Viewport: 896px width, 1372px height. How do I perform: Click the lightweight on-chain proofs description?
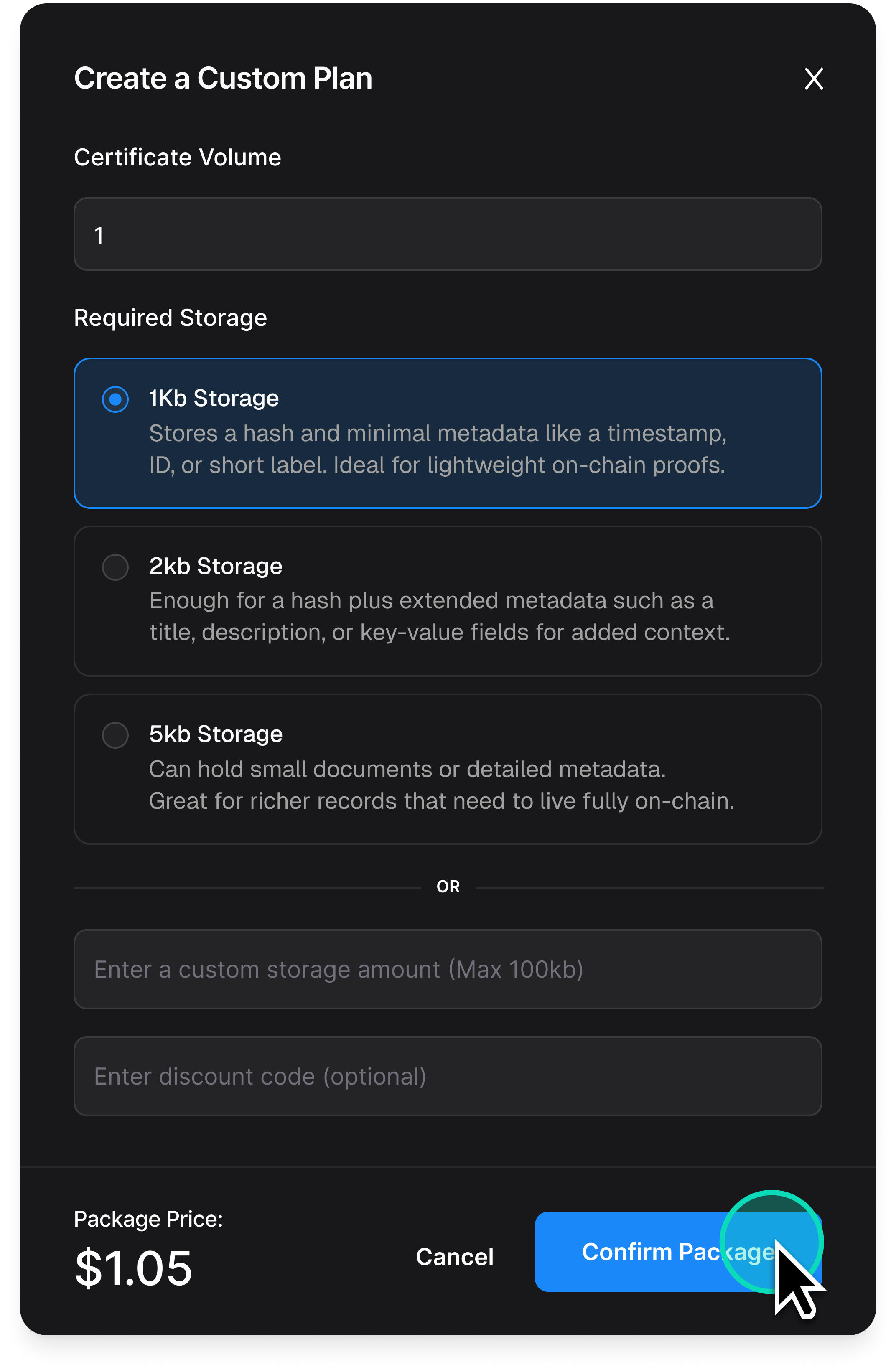[437, 449]
